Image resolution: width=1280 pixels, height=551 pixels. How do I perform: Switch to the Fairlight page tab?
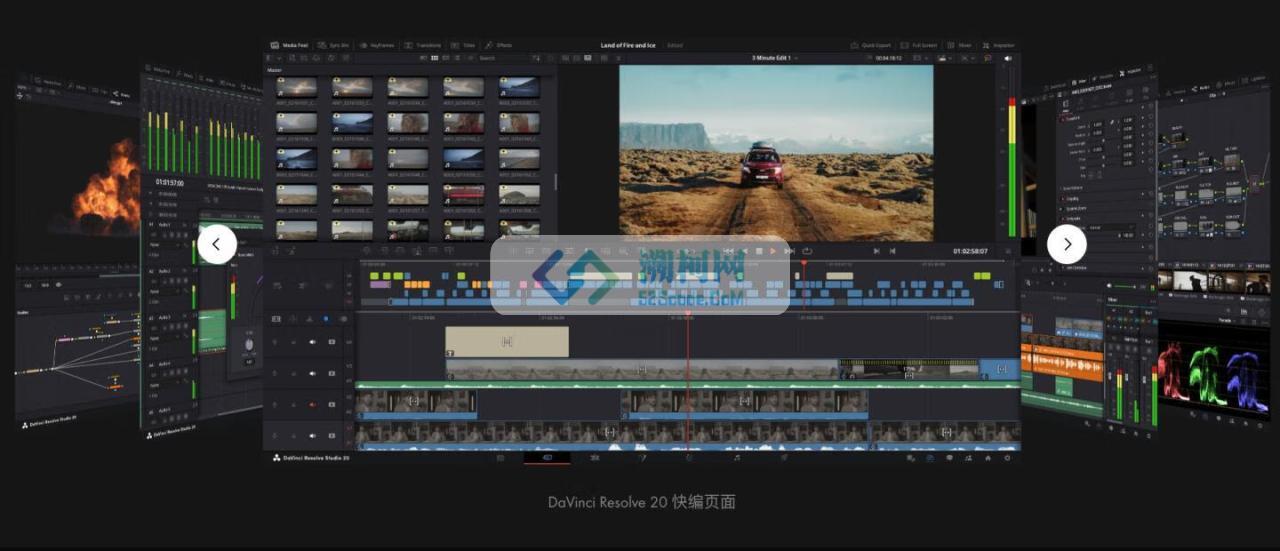click(x=737, y=457)
